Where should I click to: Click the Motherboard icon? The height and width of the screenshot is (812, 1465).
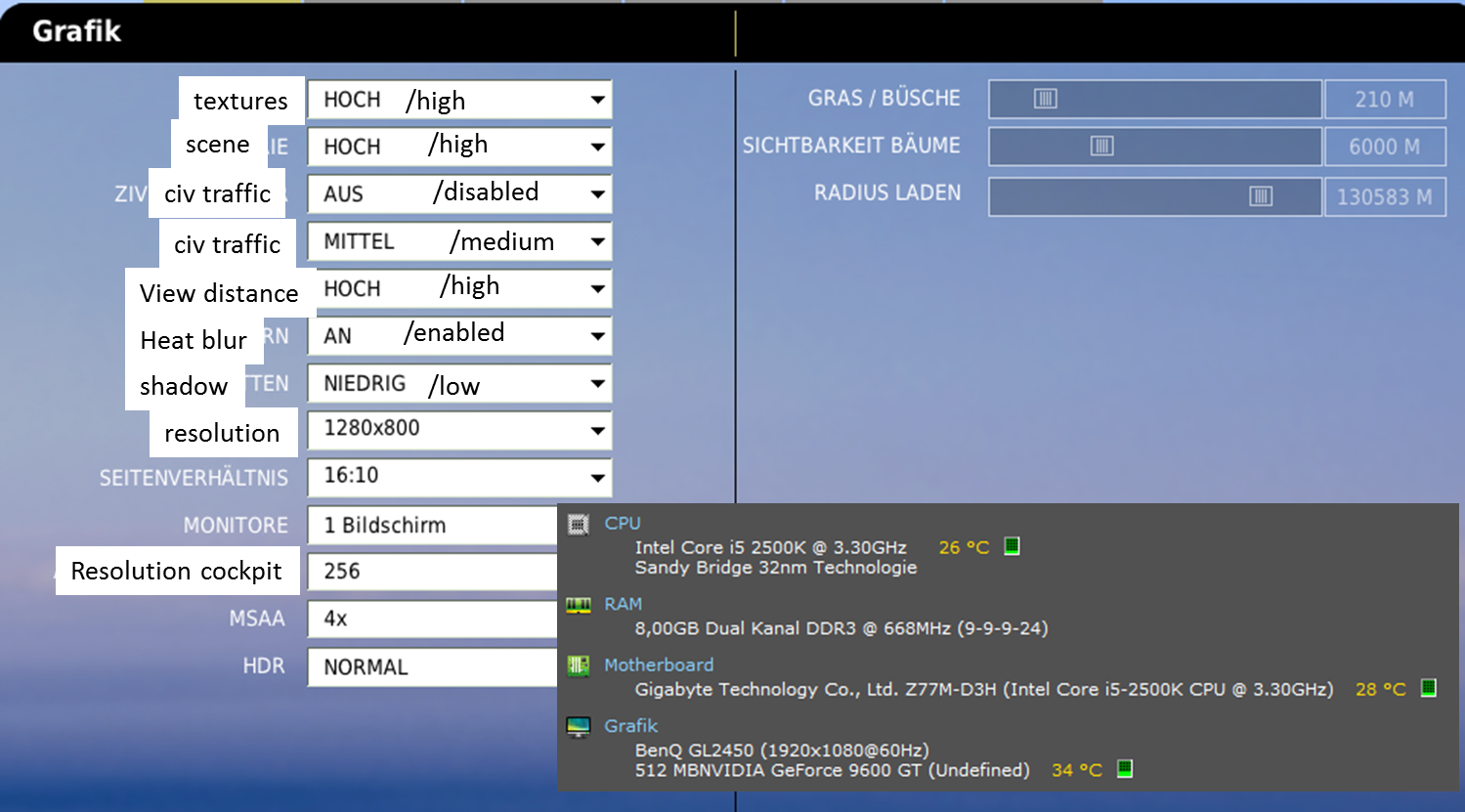click(579, 666)
